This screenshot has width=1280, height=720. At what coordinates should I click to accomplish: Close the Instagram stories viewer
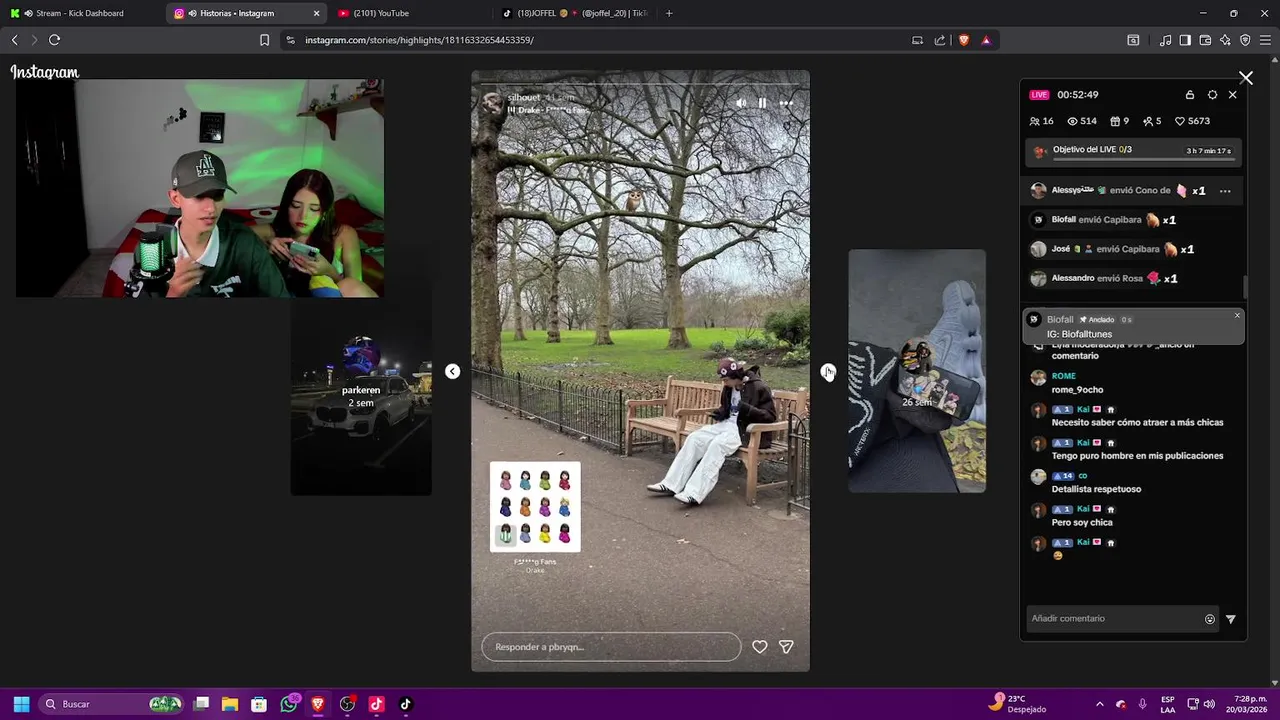click(1246, 78)
